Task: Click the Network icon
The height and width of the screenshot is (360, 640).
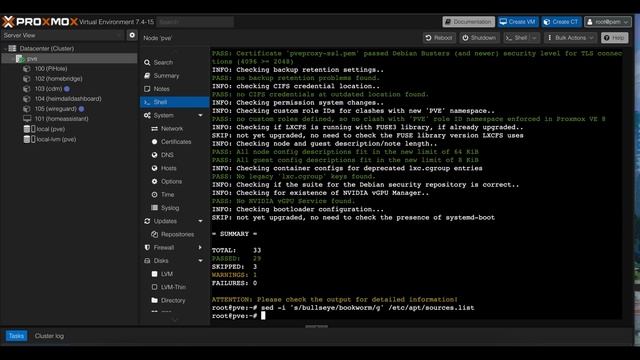Action: pyautogui.click(x=154, y=129)
